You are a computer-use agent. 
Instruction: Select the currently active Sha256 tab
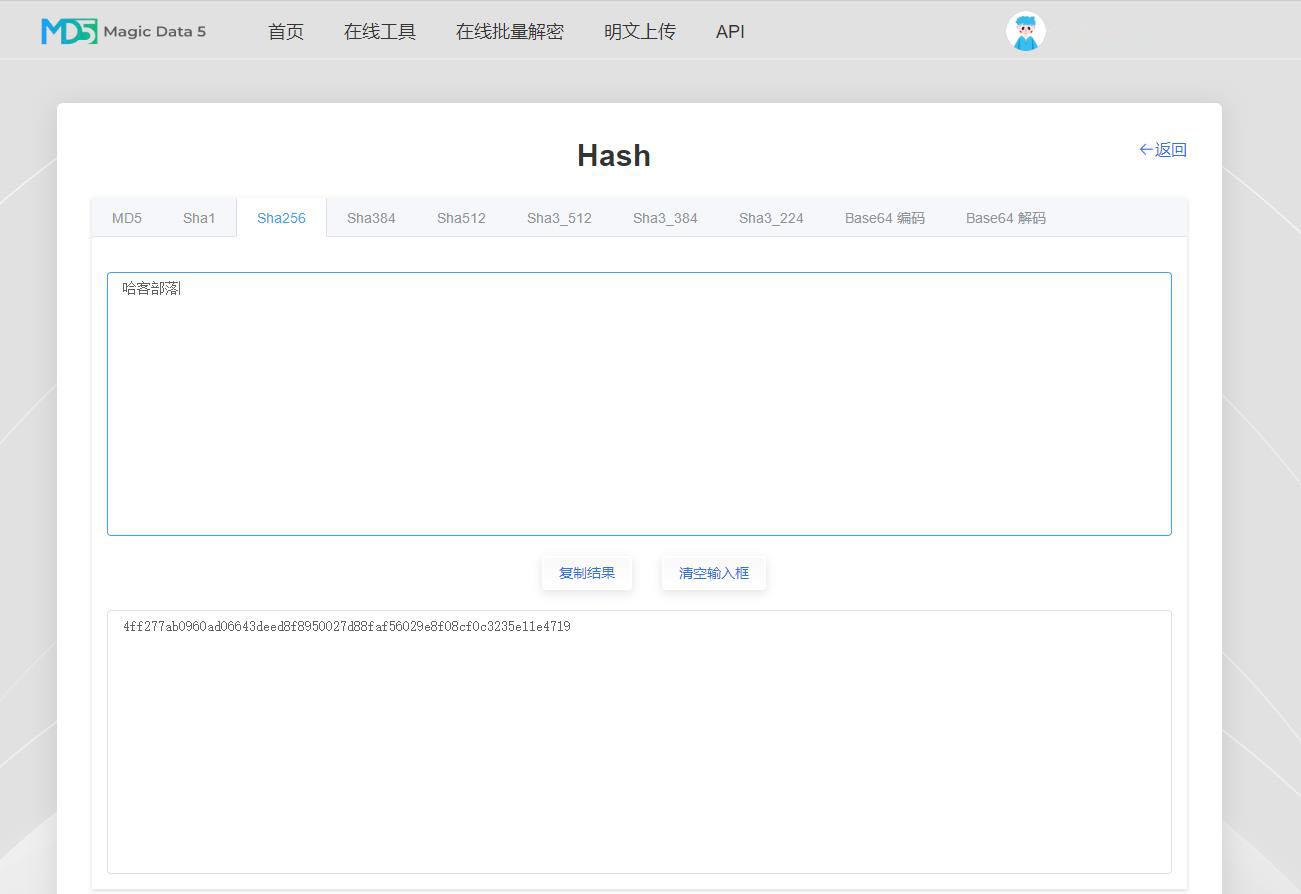point(281,217)
